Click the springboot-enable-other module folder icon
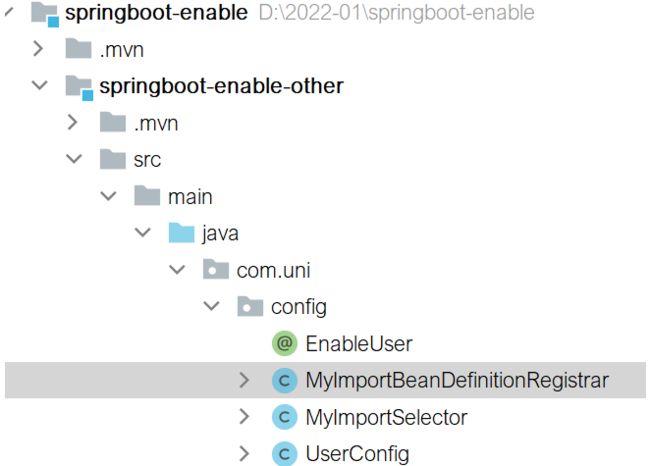 tap(79, 87)
